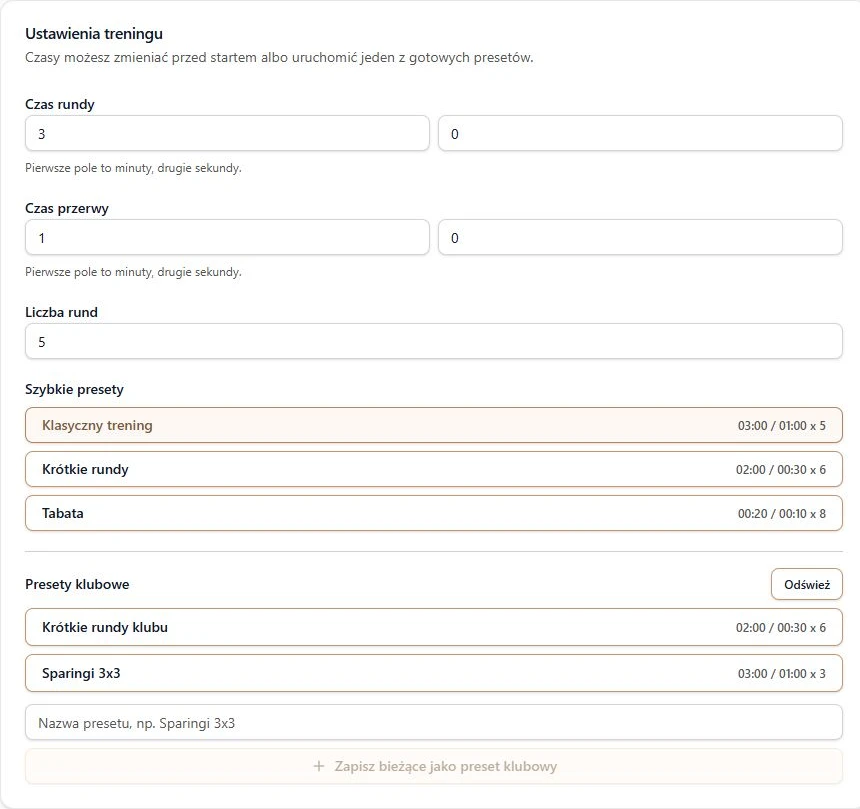Viewport: 860px width, 809px height.
Task: Click the 03:00 / 01:00 x 5 timing text
Action: click(782, 426)
